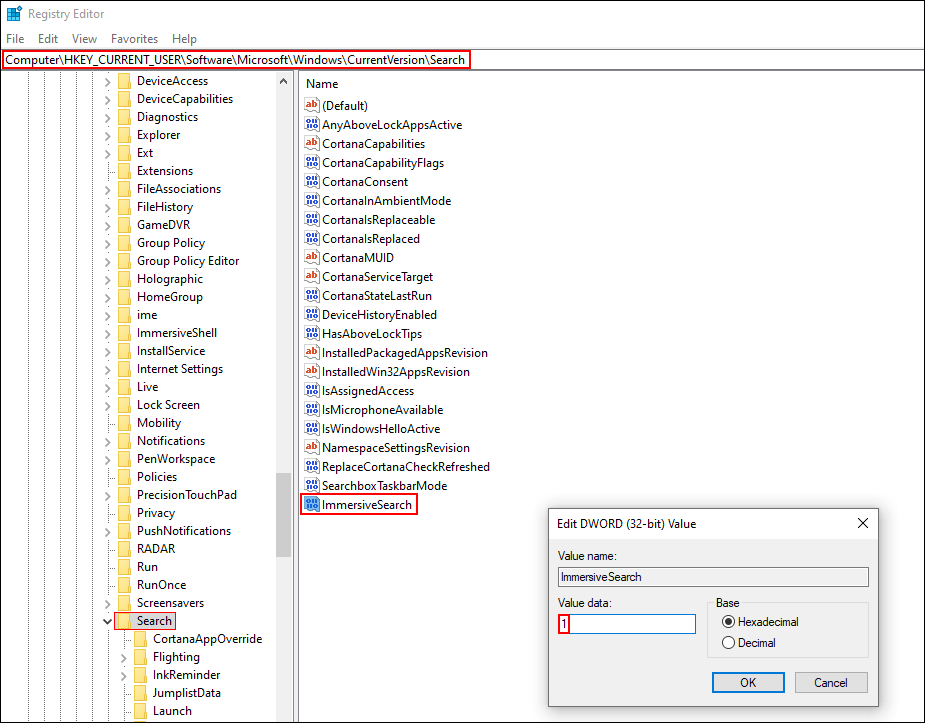
Task: Expand the DeviceAccess key
Action: click(107, 81)
